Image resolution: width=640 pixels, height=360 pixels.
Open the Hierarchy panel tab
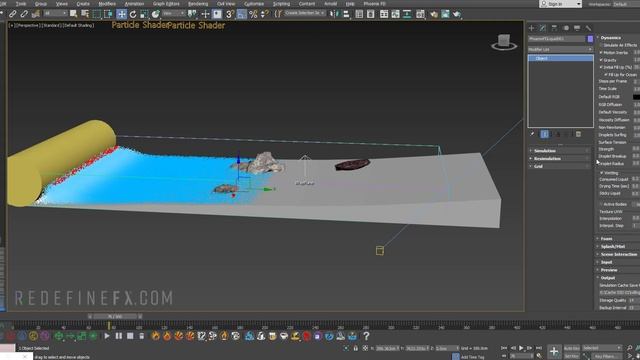554,28
